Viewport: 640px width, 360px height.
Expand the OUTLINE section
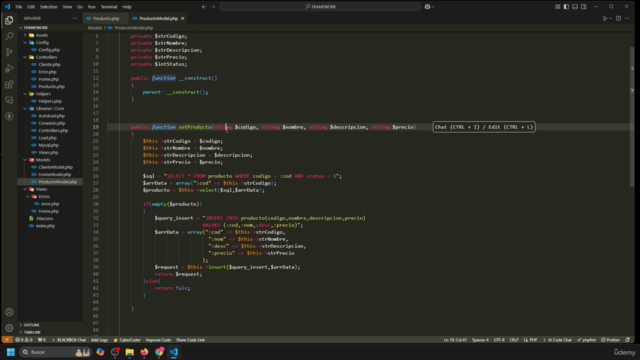(x=31, y=325)
